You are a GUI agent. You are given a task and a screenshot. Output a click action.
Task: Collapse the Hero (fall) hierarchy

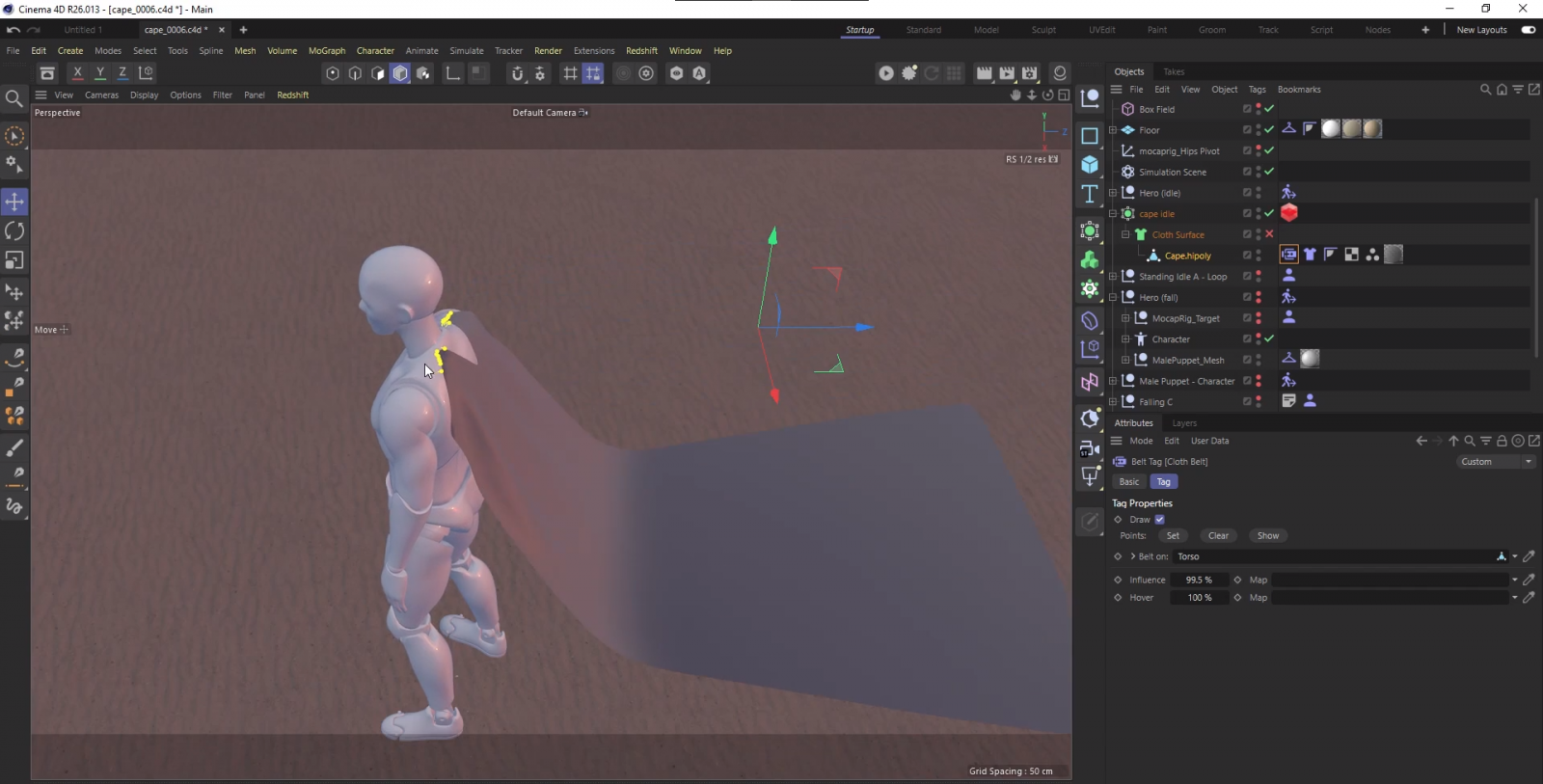[x=1113, y=297]
